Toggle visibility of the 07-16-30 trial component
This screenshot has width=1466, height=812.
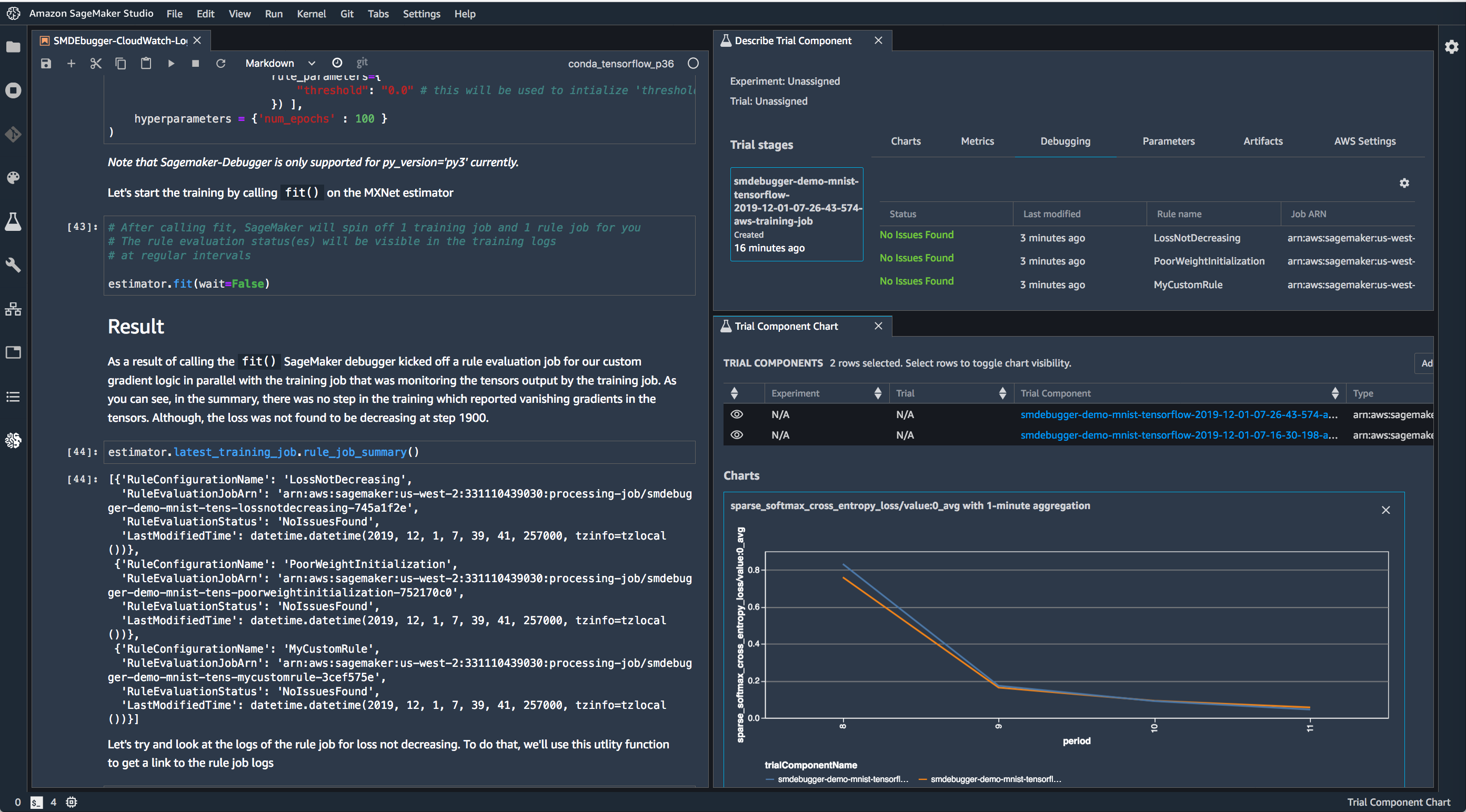736,435
